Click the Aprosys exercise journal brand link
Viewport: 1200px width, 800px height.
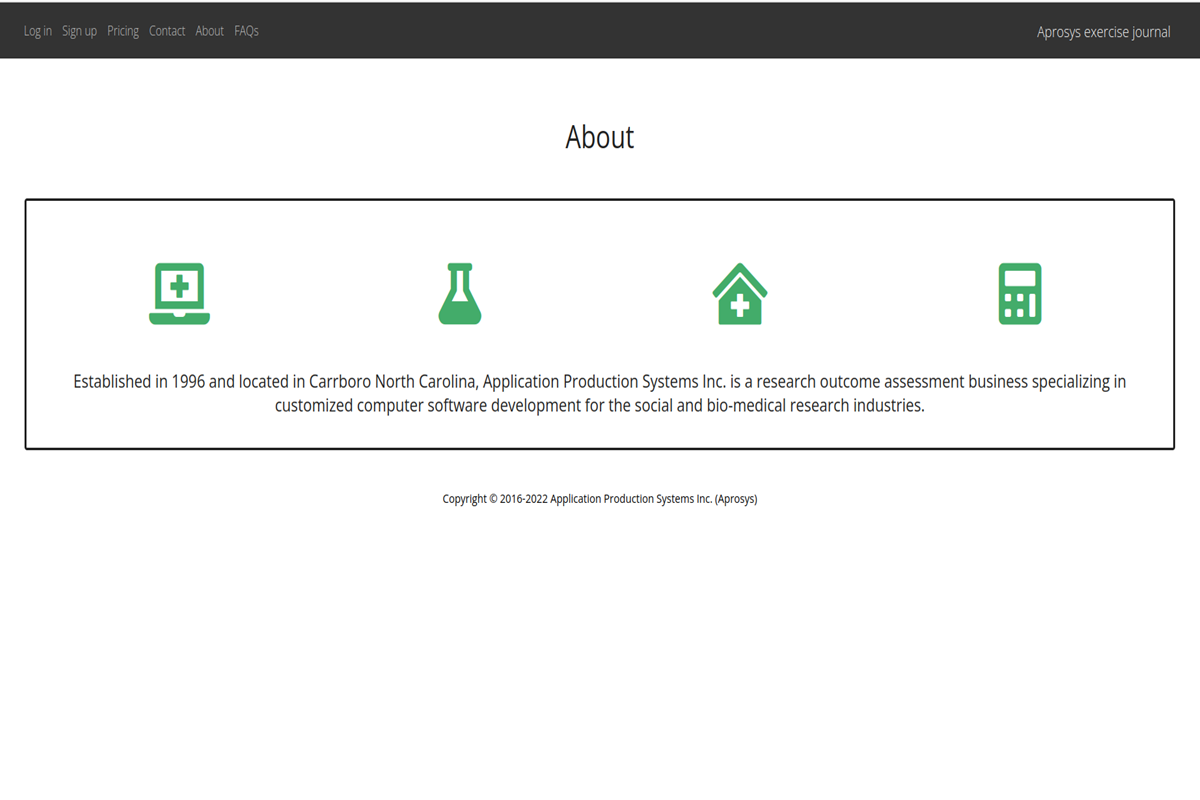(x=1103, y=32)
